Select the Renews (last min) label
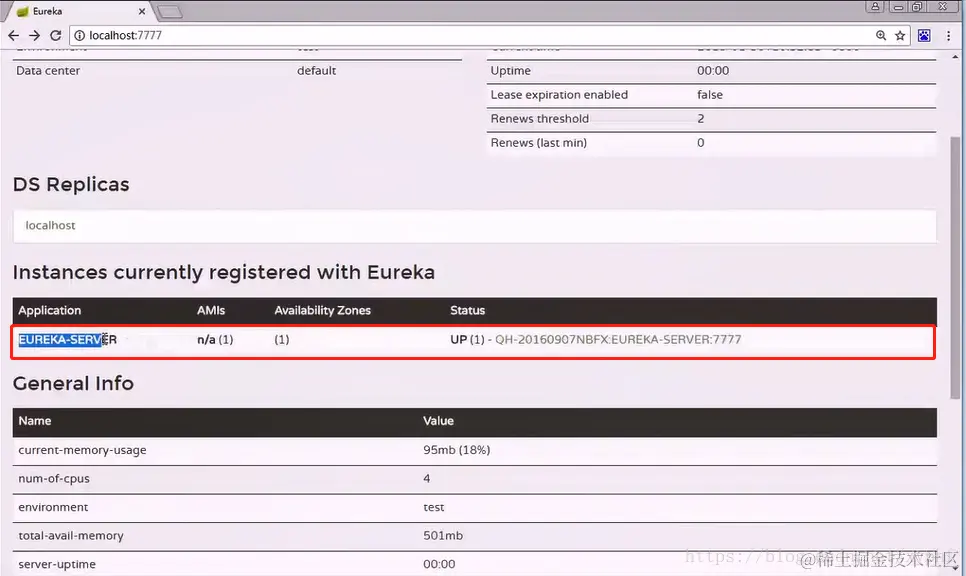966x576 pixels. coord(538,143)
